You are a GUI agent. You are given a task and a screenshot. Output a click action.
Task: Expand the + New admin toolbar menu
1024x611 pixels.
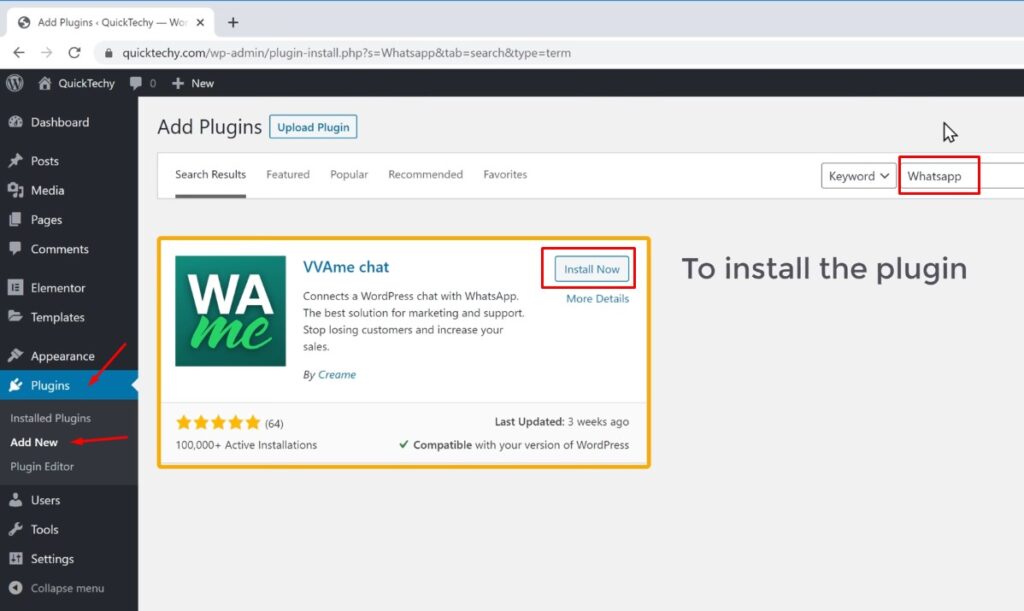pyautogui.click(x=192, y=83)
